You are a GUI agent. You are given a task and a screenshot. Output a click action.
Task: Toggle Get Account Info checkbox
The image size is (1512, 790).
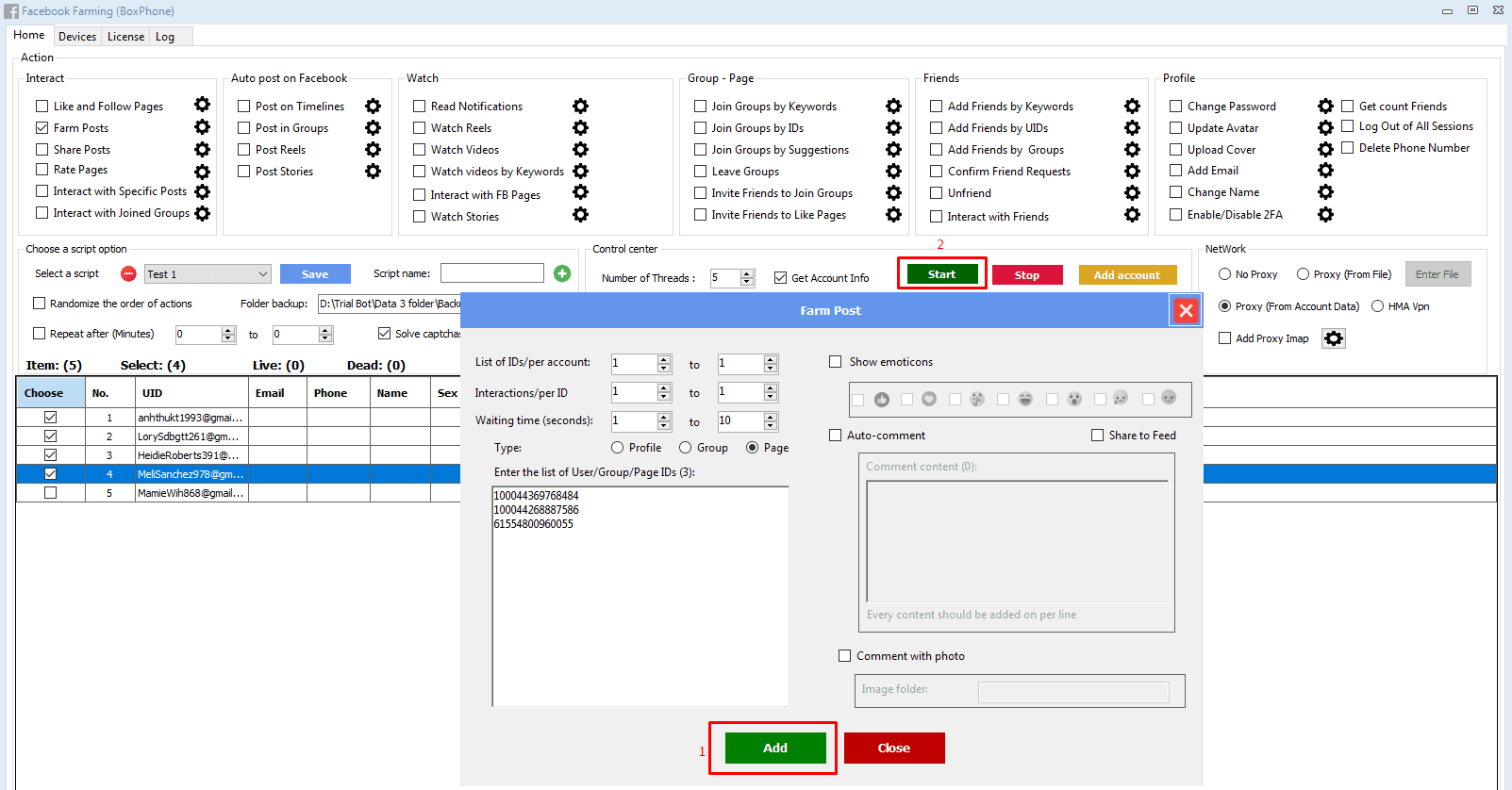coord(780,277)
